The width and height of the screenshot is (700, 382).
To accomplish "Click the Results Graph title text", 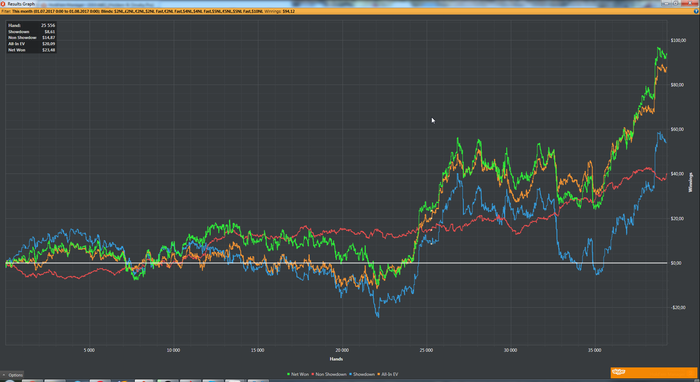I will point(21,4).
